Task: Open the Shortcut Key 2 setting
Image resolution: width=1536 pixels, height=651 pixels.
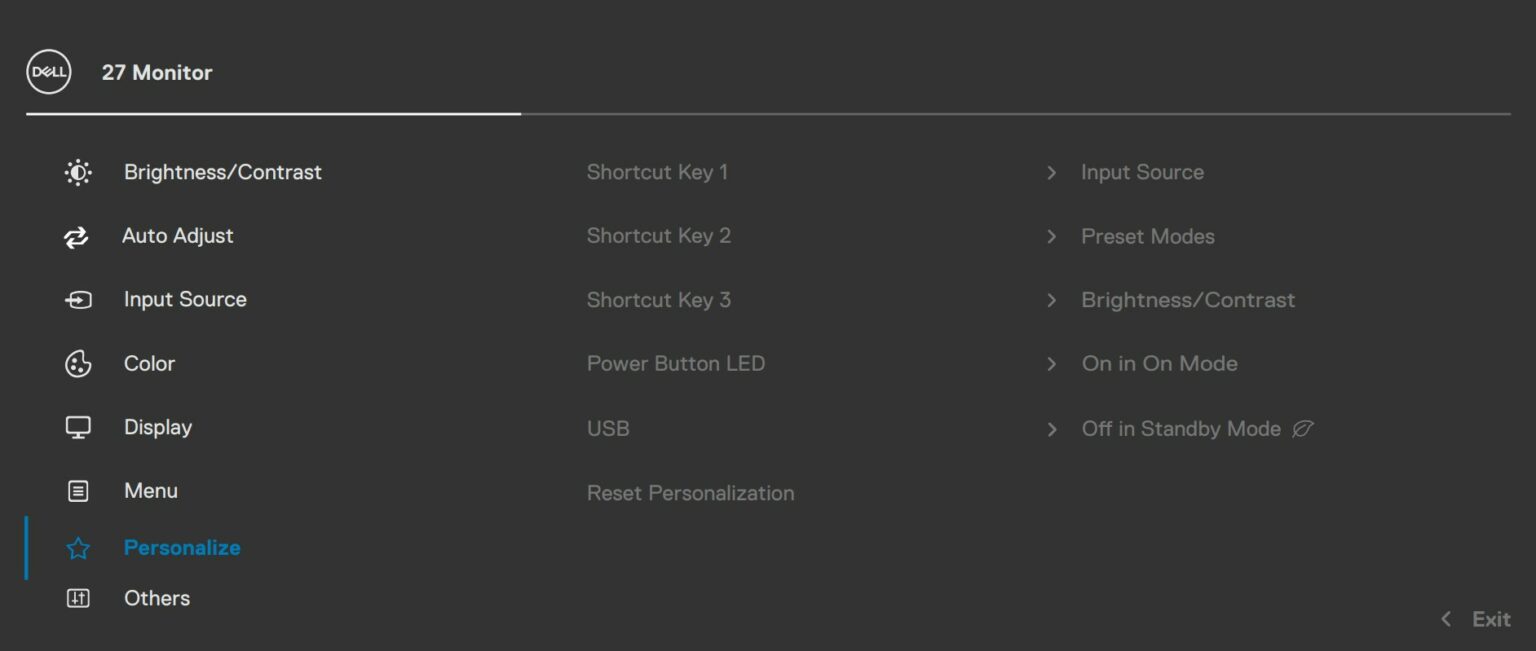Action: tap(659, 236)
